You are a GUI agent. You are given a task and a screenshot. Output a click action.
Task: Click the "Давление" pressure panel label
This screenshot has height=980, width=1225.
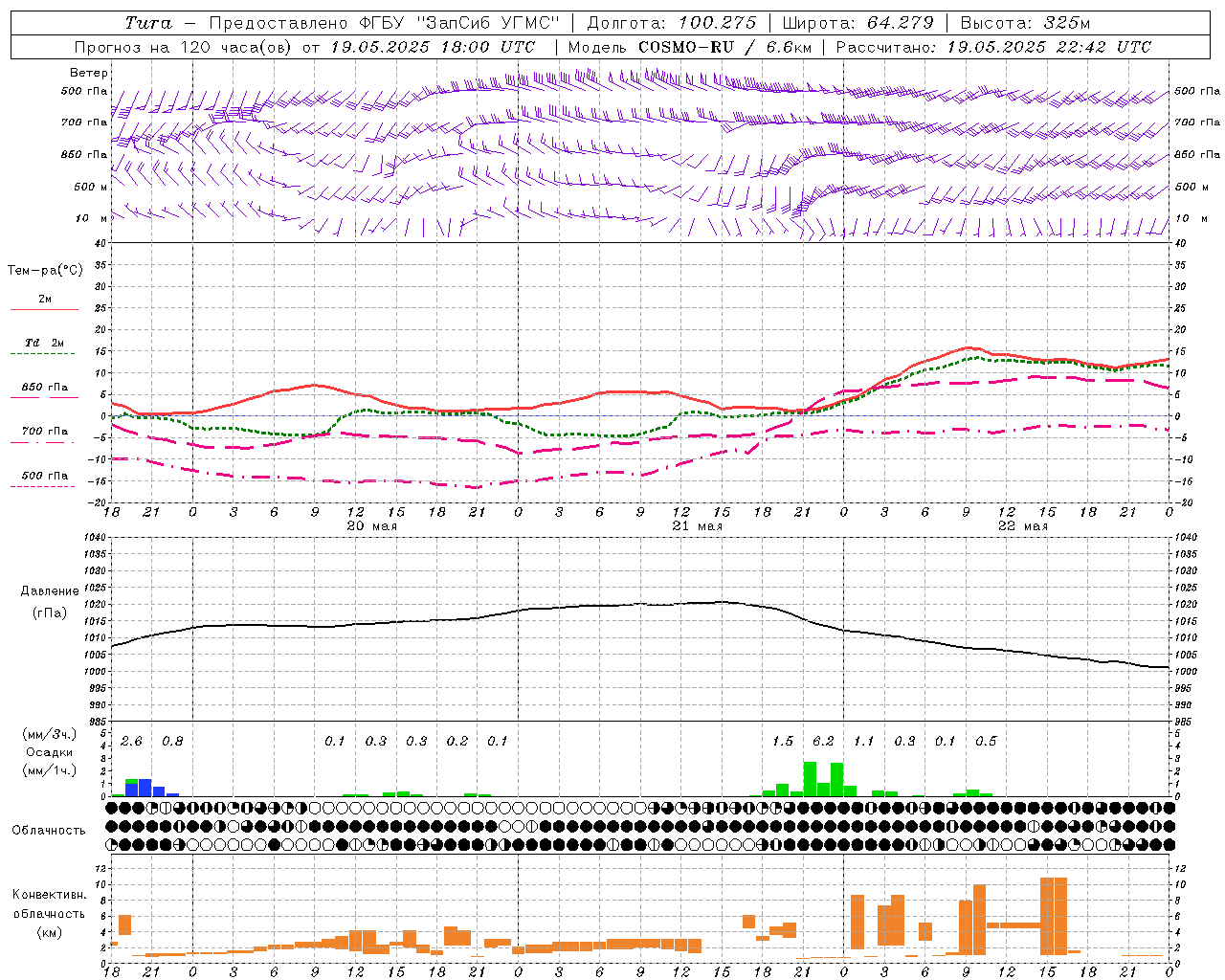(x=50, y=591)
